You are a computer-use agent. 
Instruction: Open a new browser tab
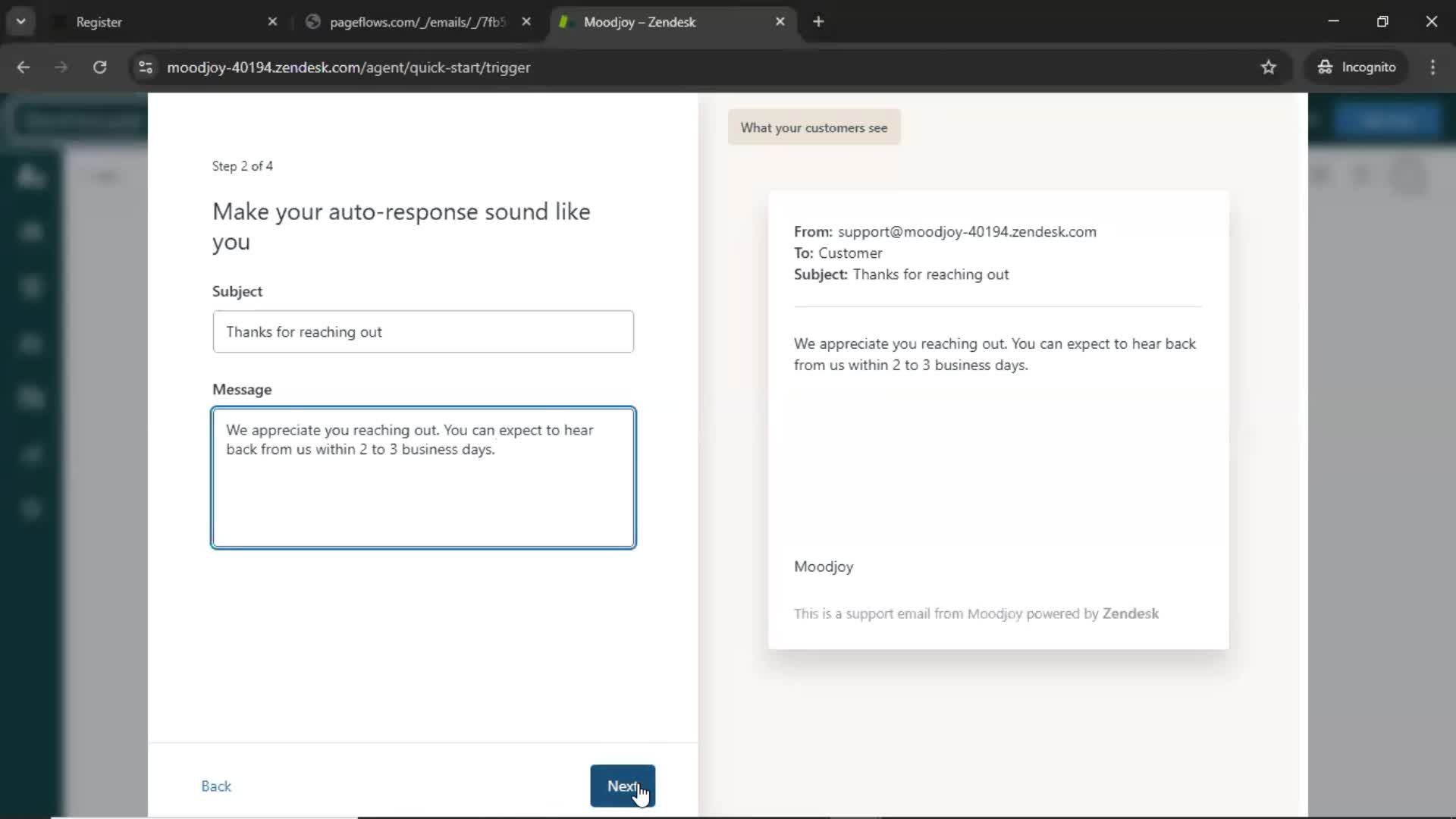818,22
